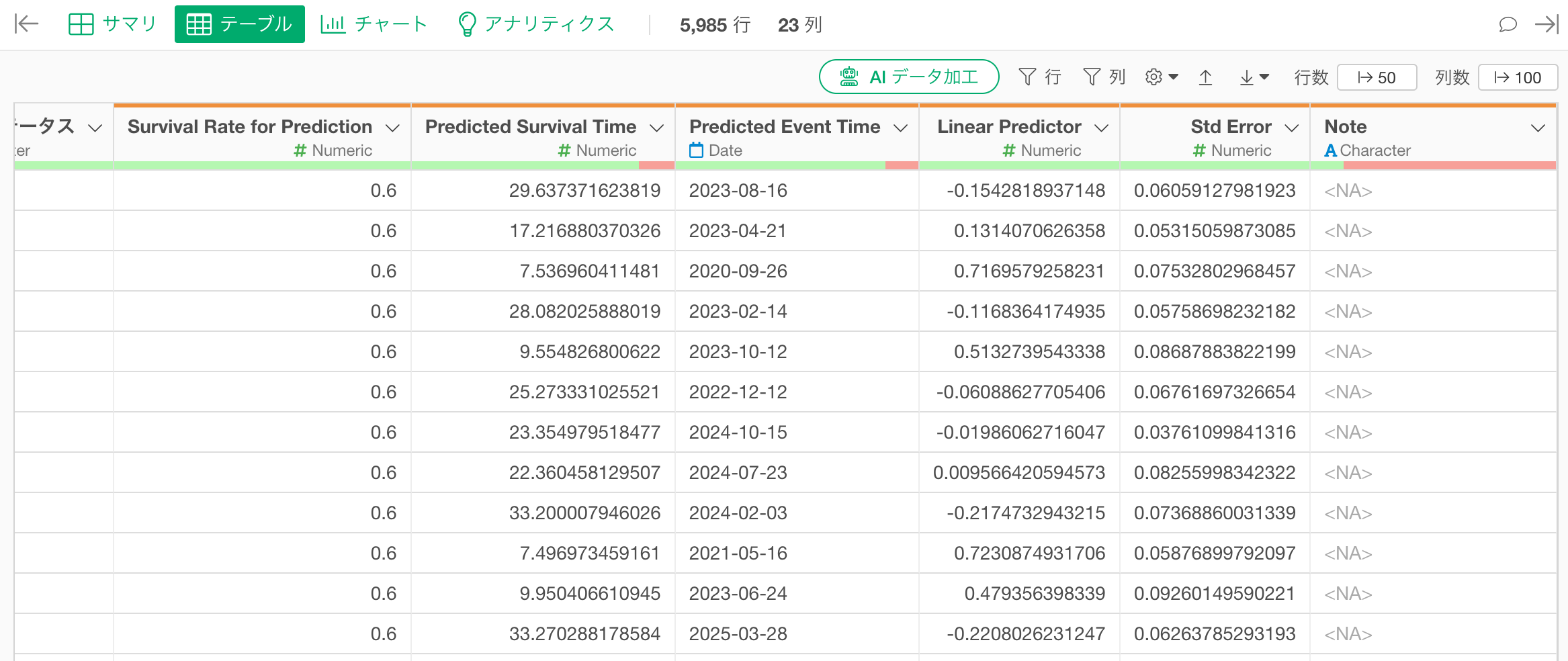The image size is (1568, 661).
Task: Click the Note column header
Action: click(1346, 126)
